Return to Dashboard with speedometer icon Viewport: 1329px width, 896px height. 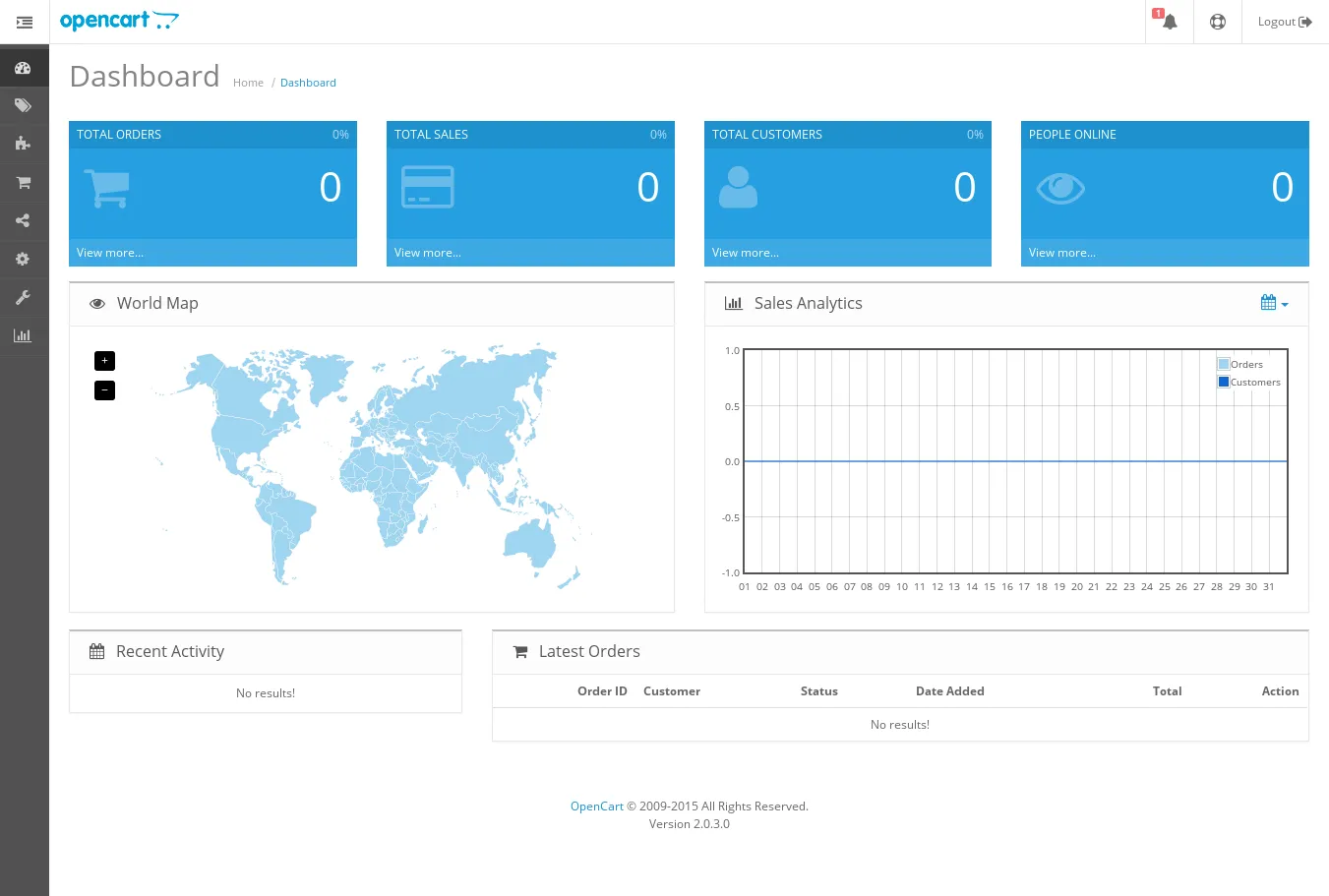tap(24, 67)
